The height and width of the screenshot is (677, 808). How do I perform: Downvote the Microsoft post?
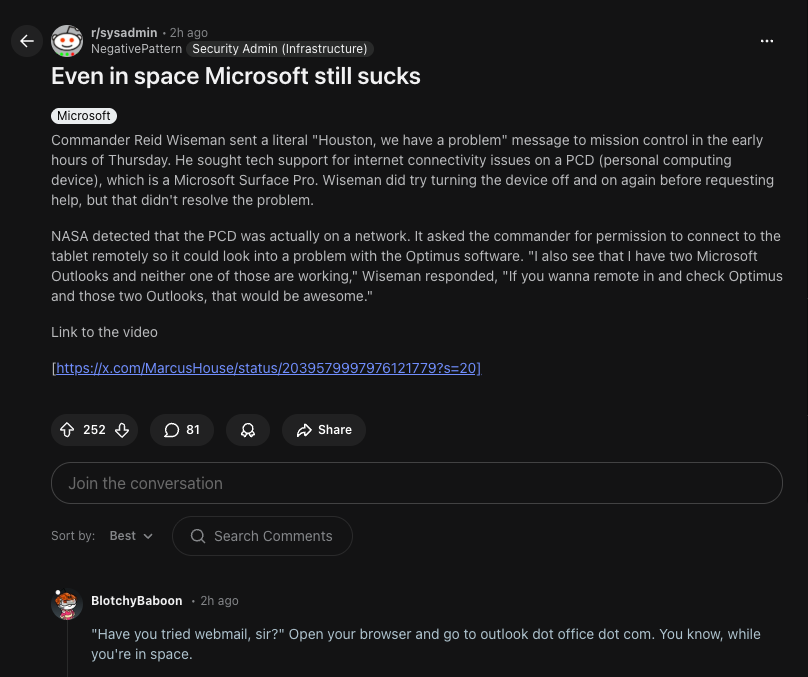click(x=122, y=430)
